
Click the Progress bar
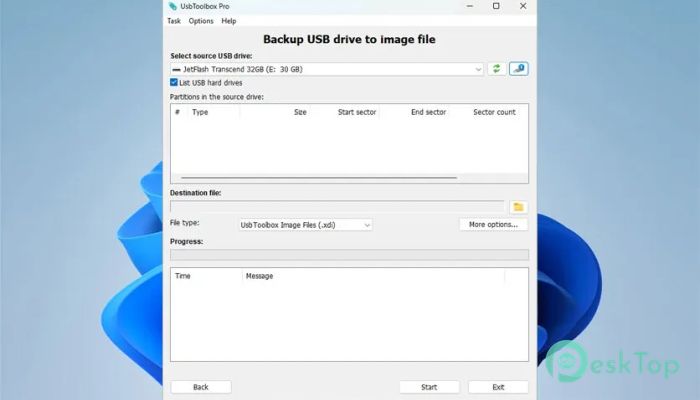[349, 255]
